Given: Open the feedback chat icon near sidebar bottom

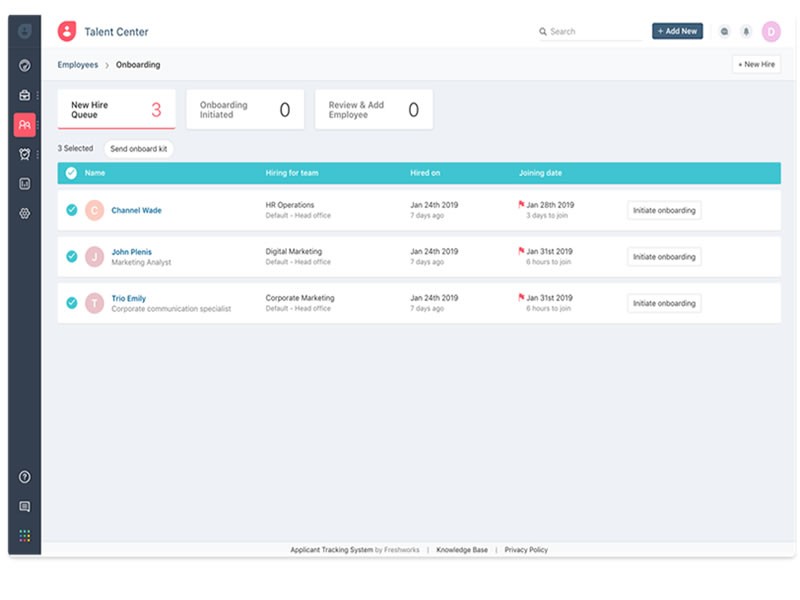Looking at the screenshot, I should pos(24,506).
